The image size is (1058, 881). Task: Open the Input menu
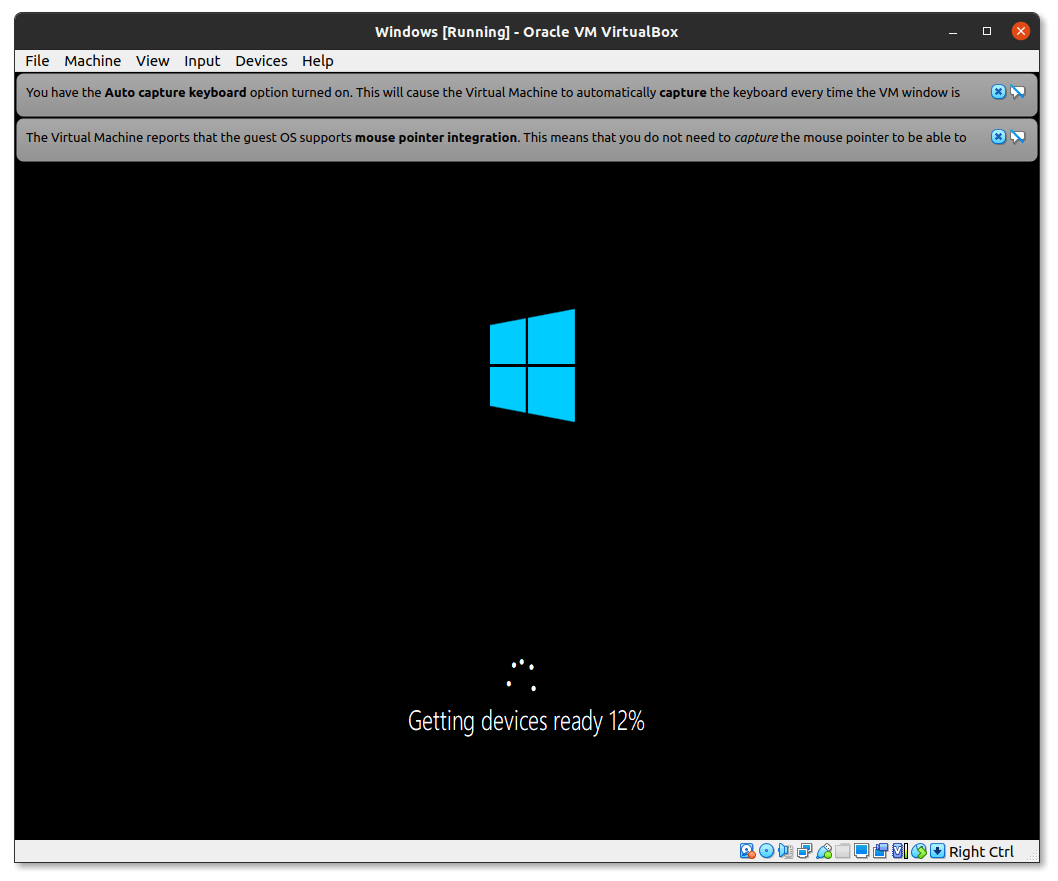pos(202,61)
